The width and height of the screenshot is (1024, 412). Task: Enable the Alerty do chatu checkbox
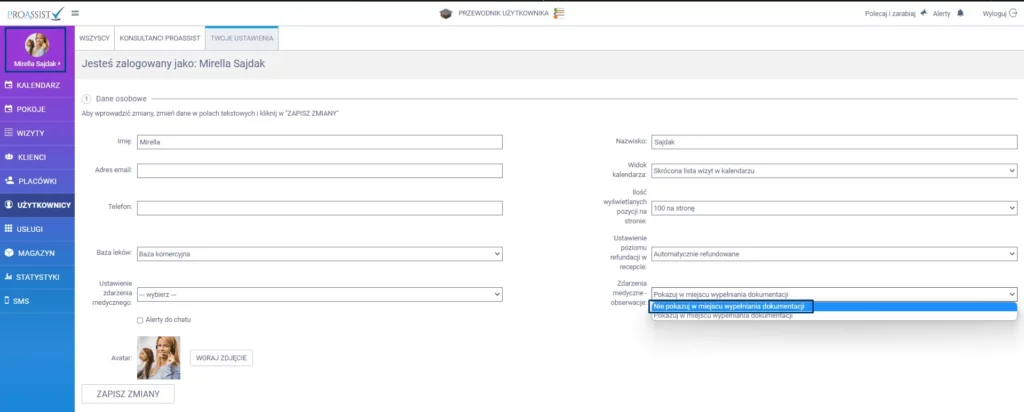(139, 320)
